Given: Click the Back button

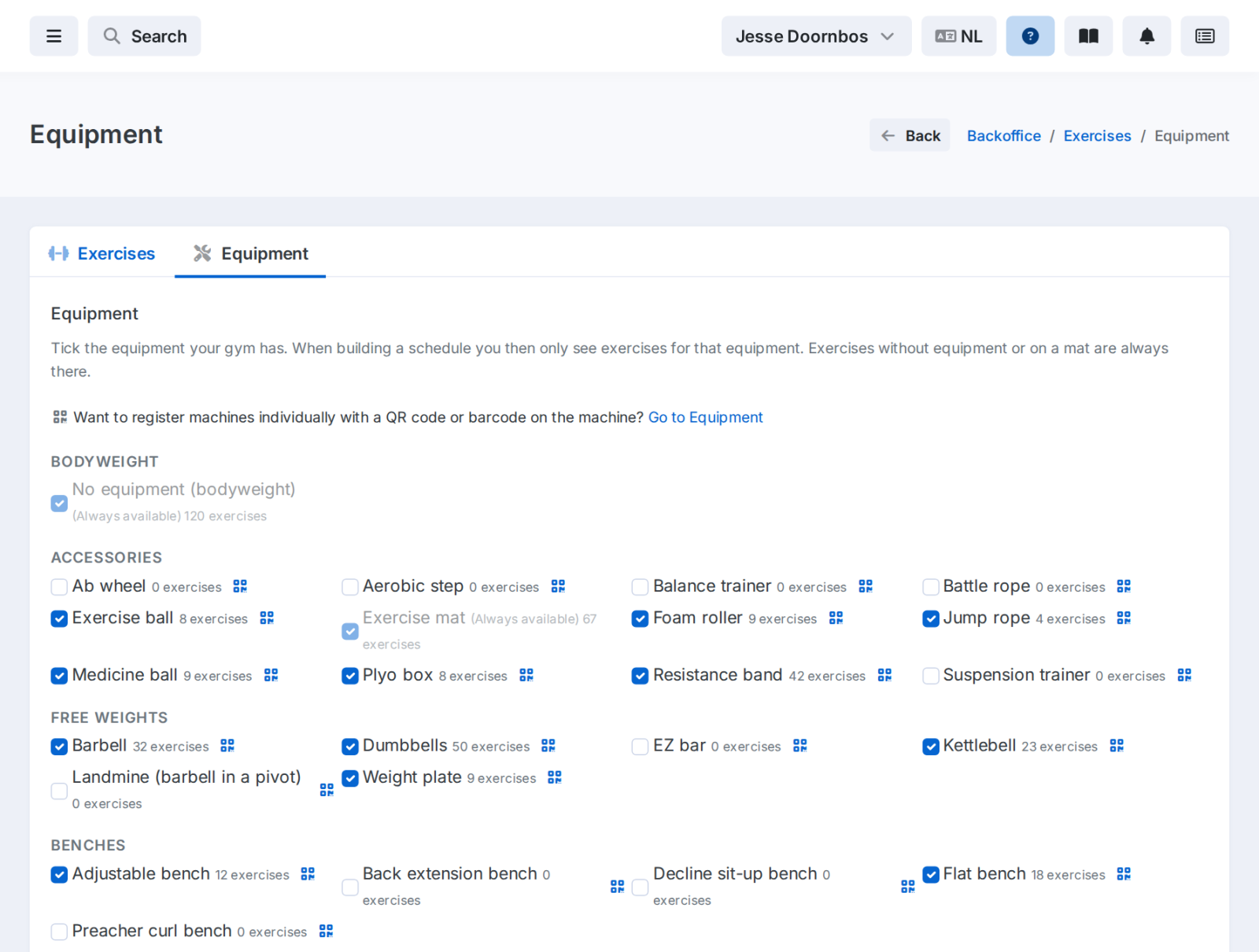Looking at the screenshot, I should point(910,135).
